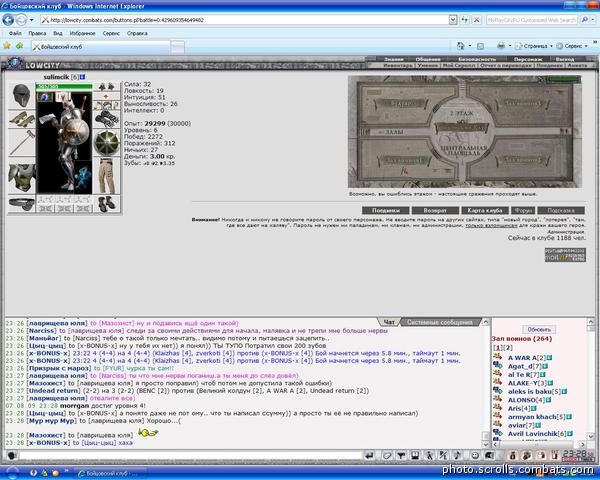Screen dimensions: 600x480
Task: Click the helmet equipment slot
Action: click(21, 95)
